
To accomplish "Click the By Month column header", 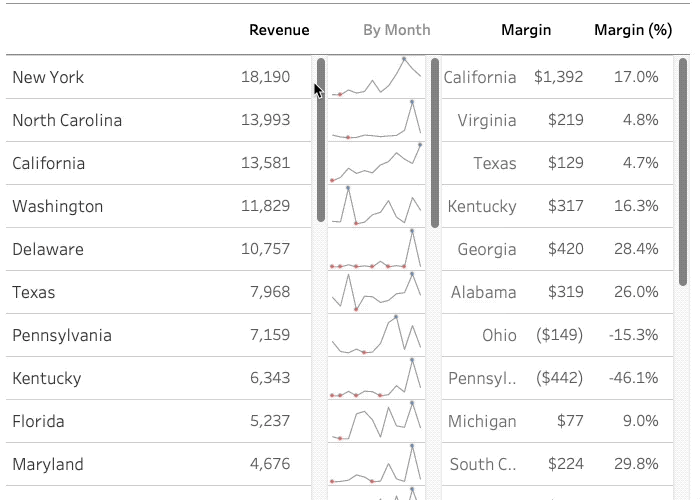I will (396, 30).
